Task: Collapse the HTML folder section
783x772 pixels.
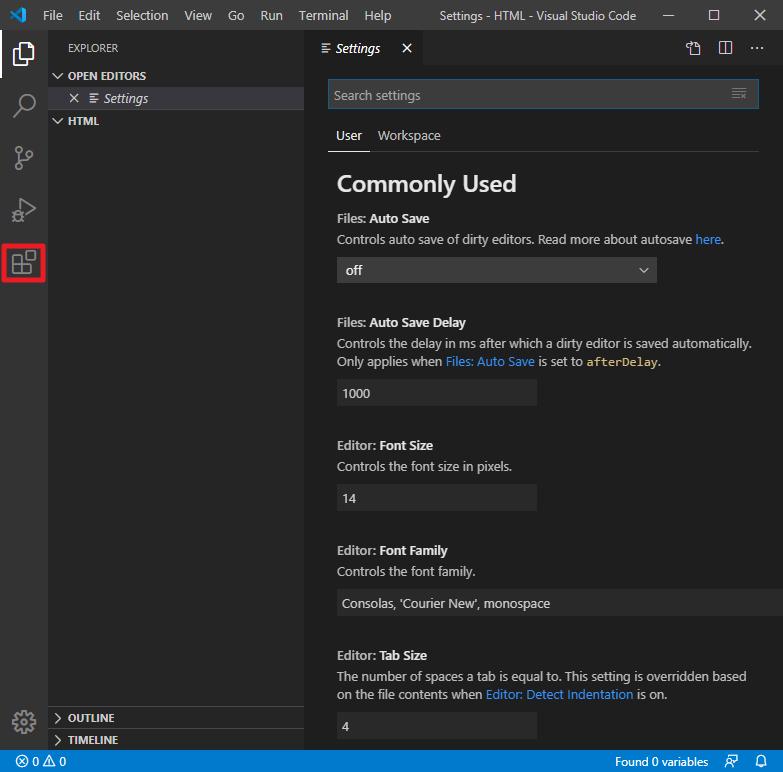Action: coord(58,121)
